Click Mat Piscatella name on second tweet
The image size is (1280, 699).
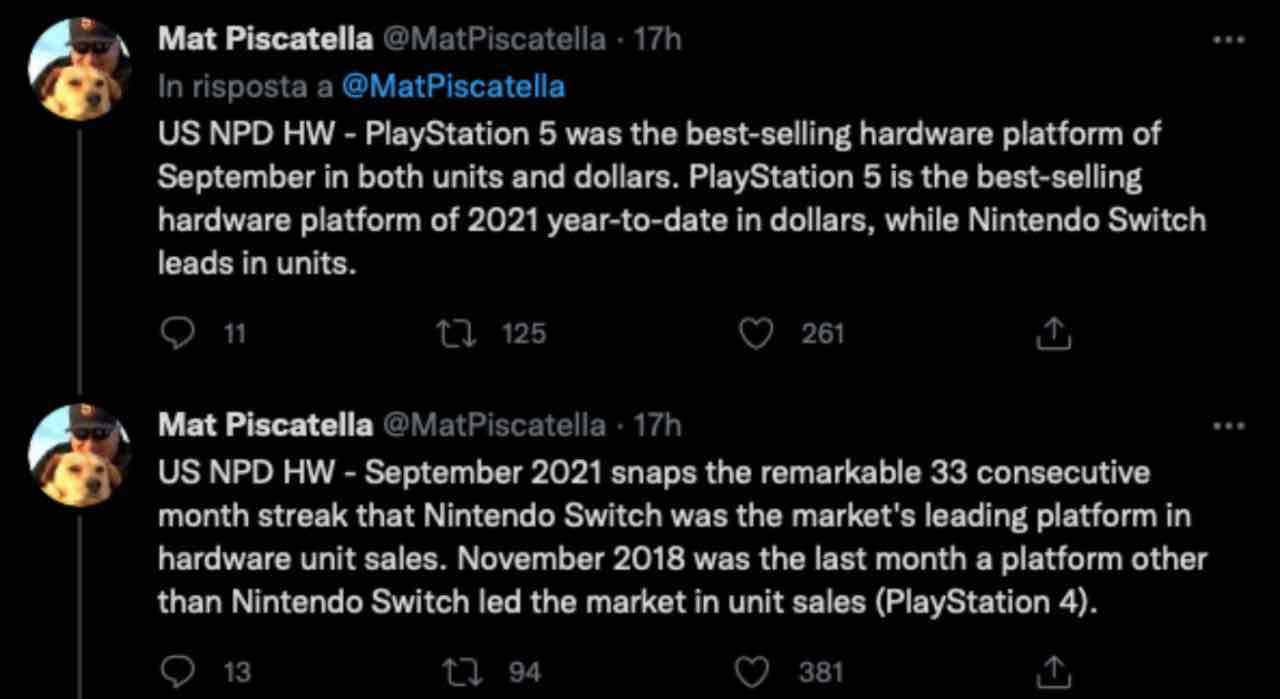(x=265, y=425)
